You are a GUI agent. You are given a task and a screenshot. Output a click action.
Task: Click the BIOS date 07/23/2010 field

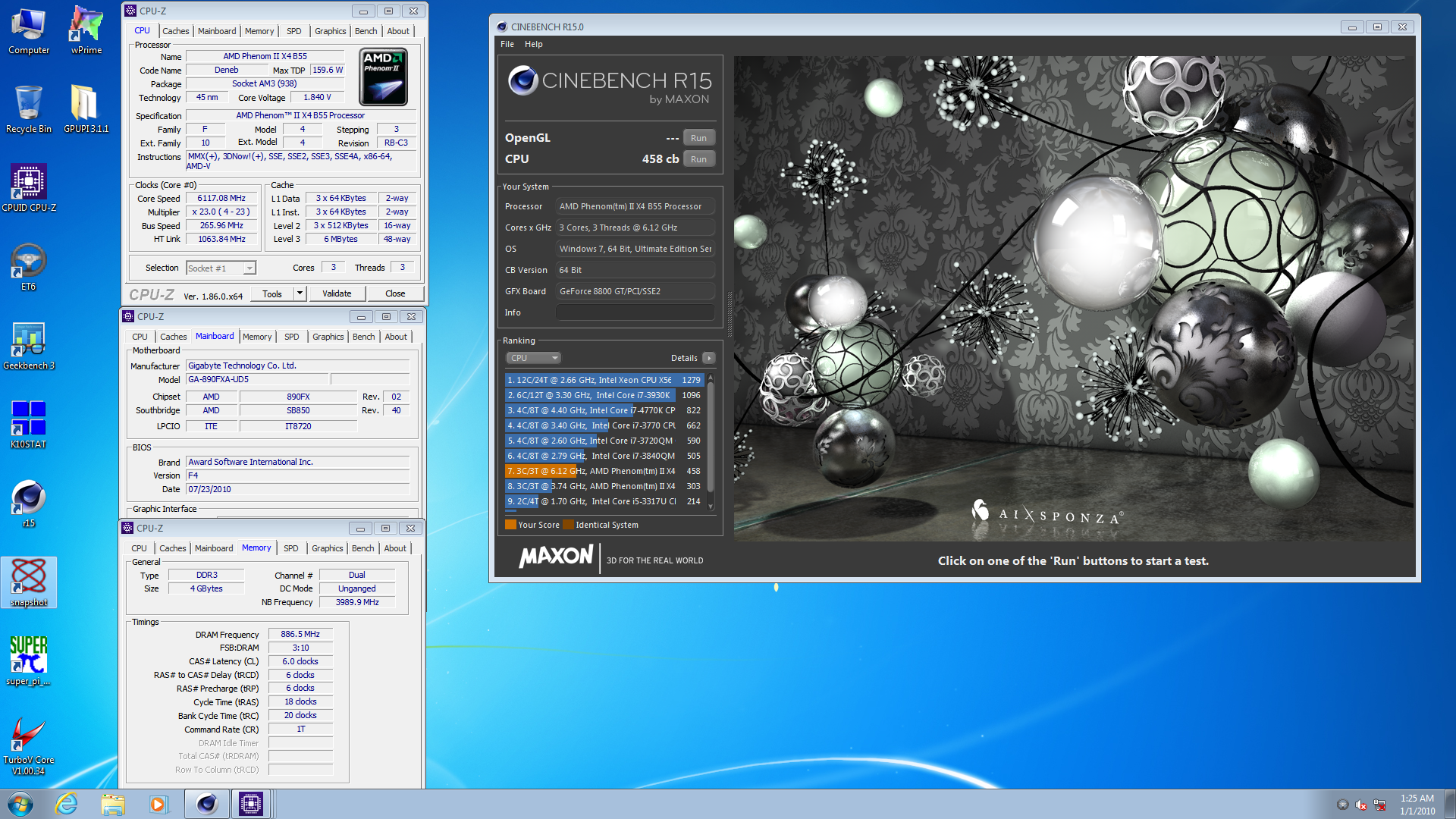297,489
